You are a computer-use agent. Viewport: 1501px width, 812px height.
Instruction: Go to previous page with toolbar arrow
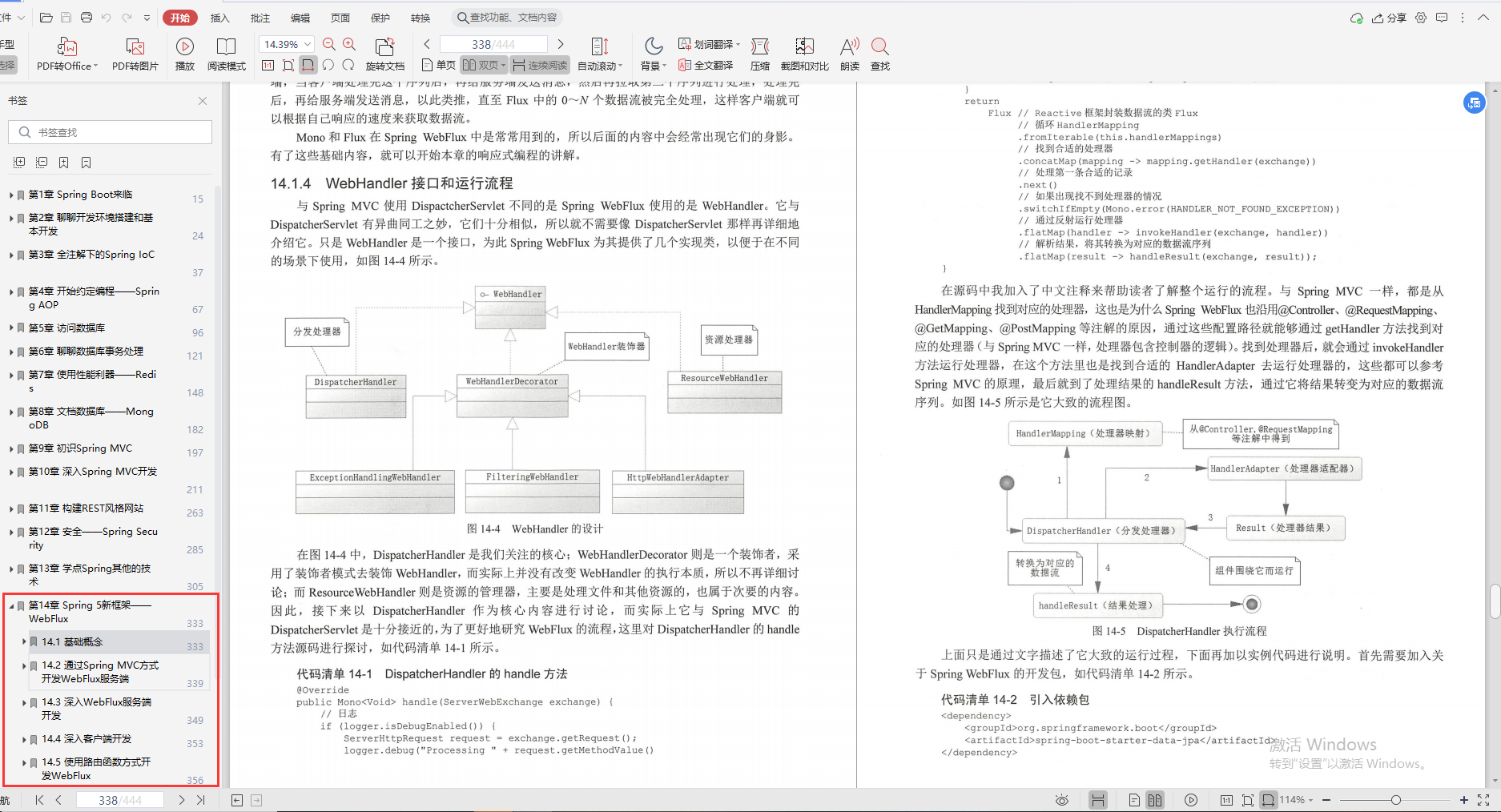pyautogui.click(x=427, y=44)
